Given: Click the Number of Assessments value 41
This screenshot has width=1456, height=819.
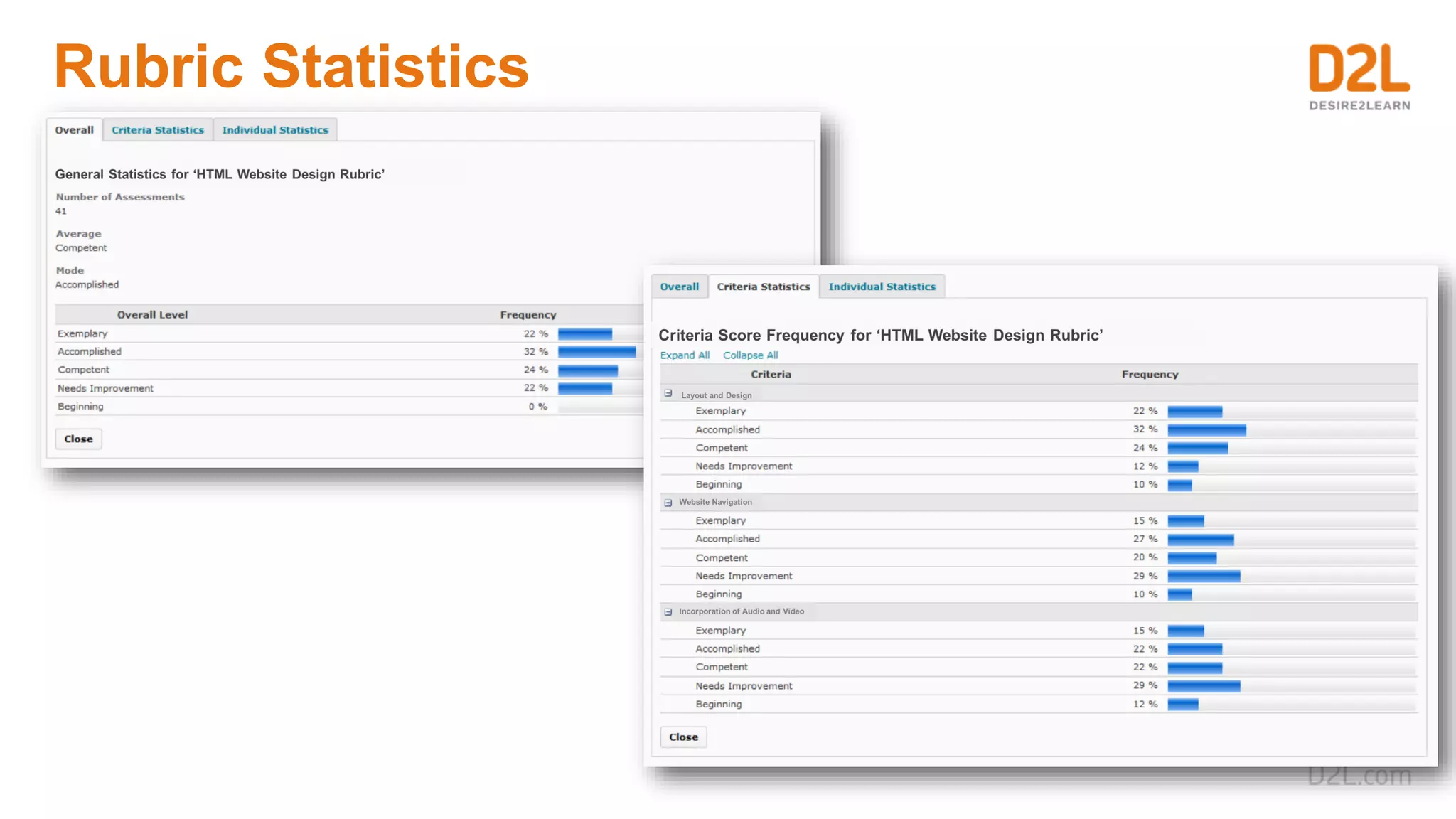Looking at the screenshot, I should coord(61,211).
